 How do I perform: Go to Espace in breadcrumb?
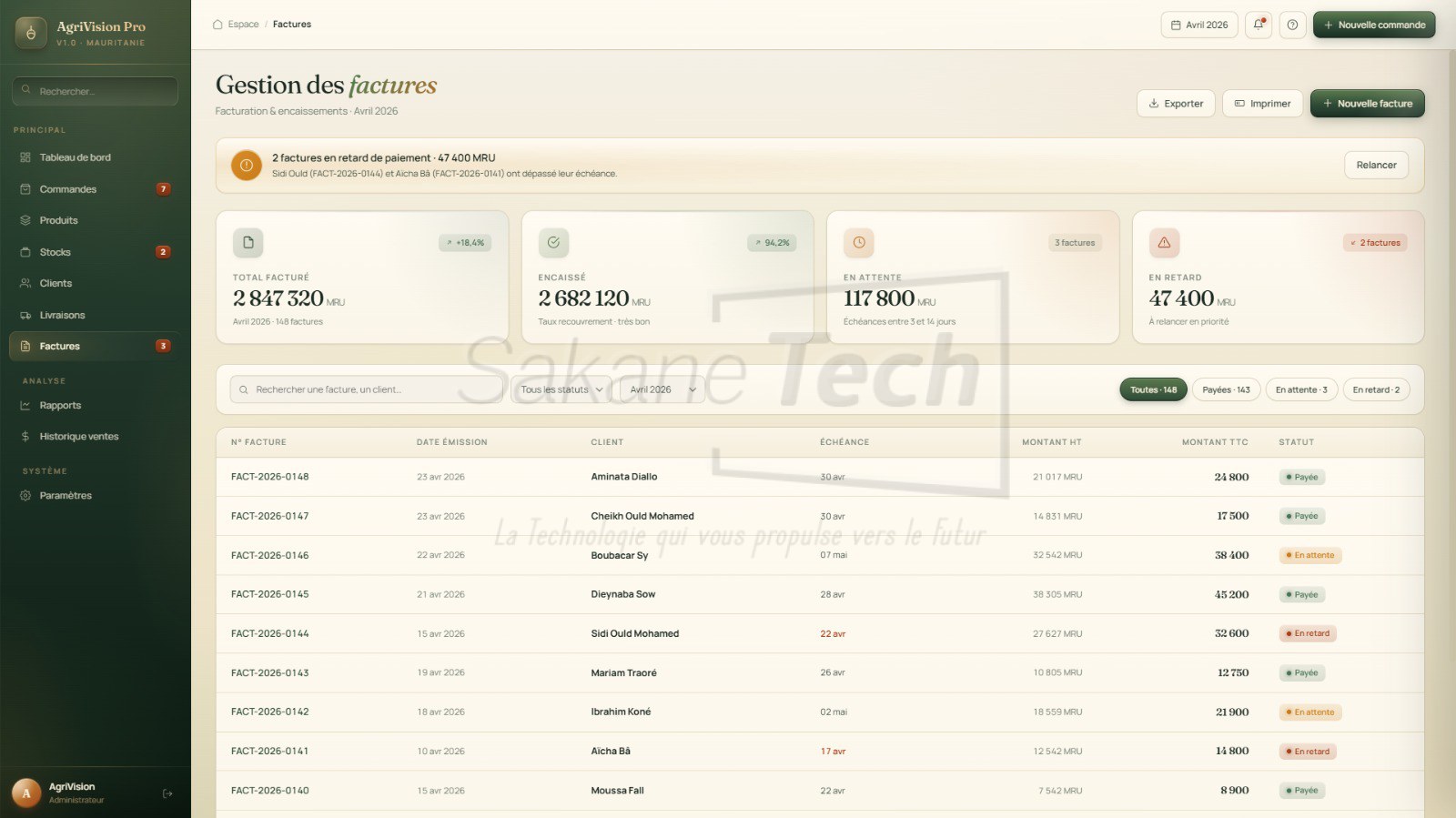[243, 25]
